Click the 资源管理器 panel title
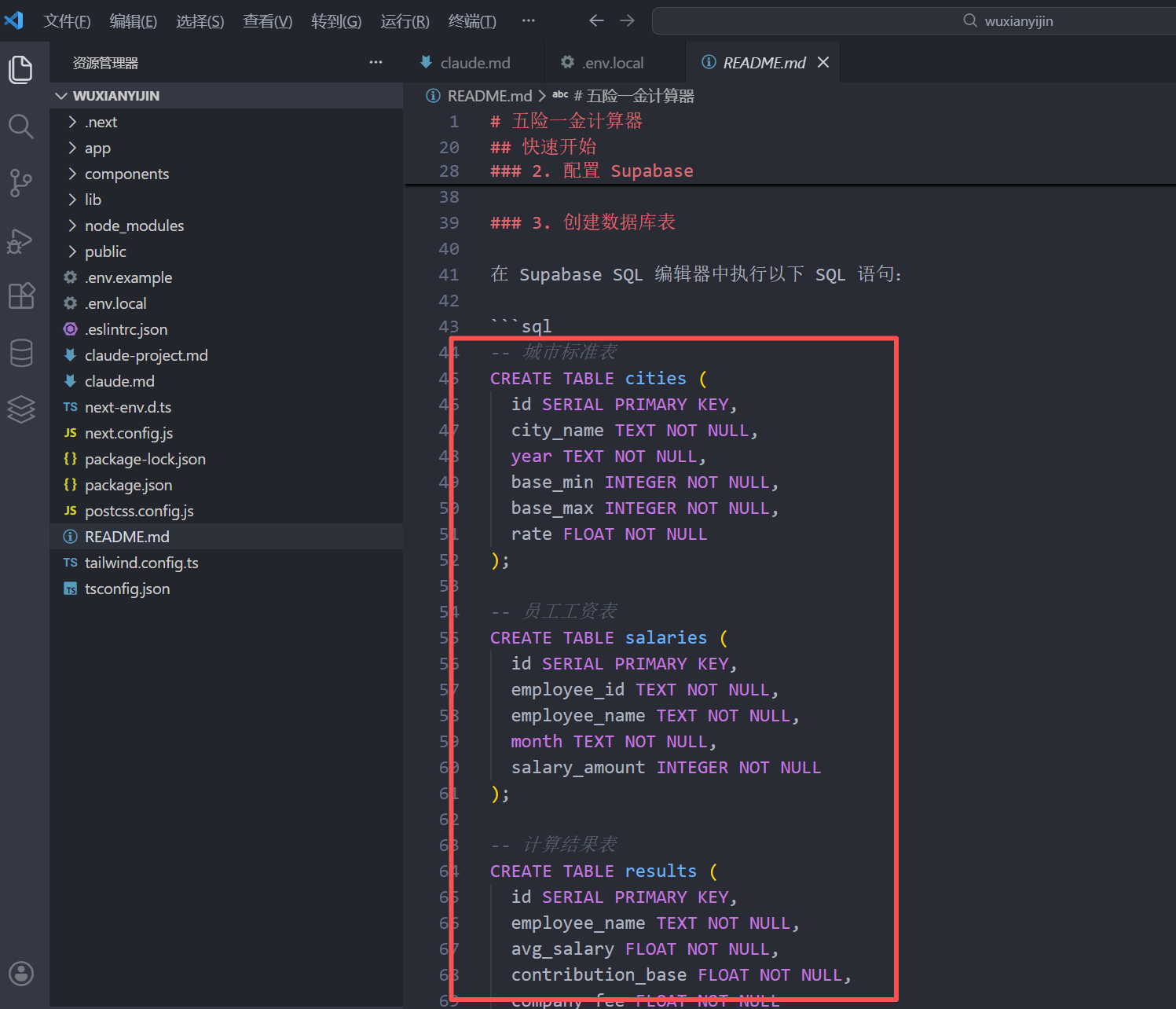This screenshot has height=1009, width=1176. [x=105, y=63]
